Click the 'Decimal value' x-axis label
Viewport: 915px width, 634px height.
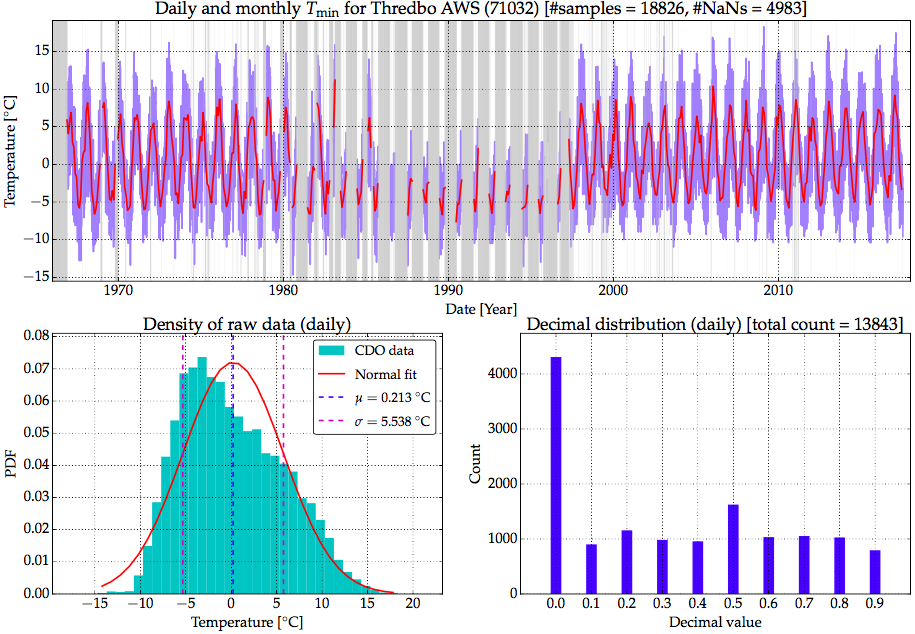(x=715, y=623)
